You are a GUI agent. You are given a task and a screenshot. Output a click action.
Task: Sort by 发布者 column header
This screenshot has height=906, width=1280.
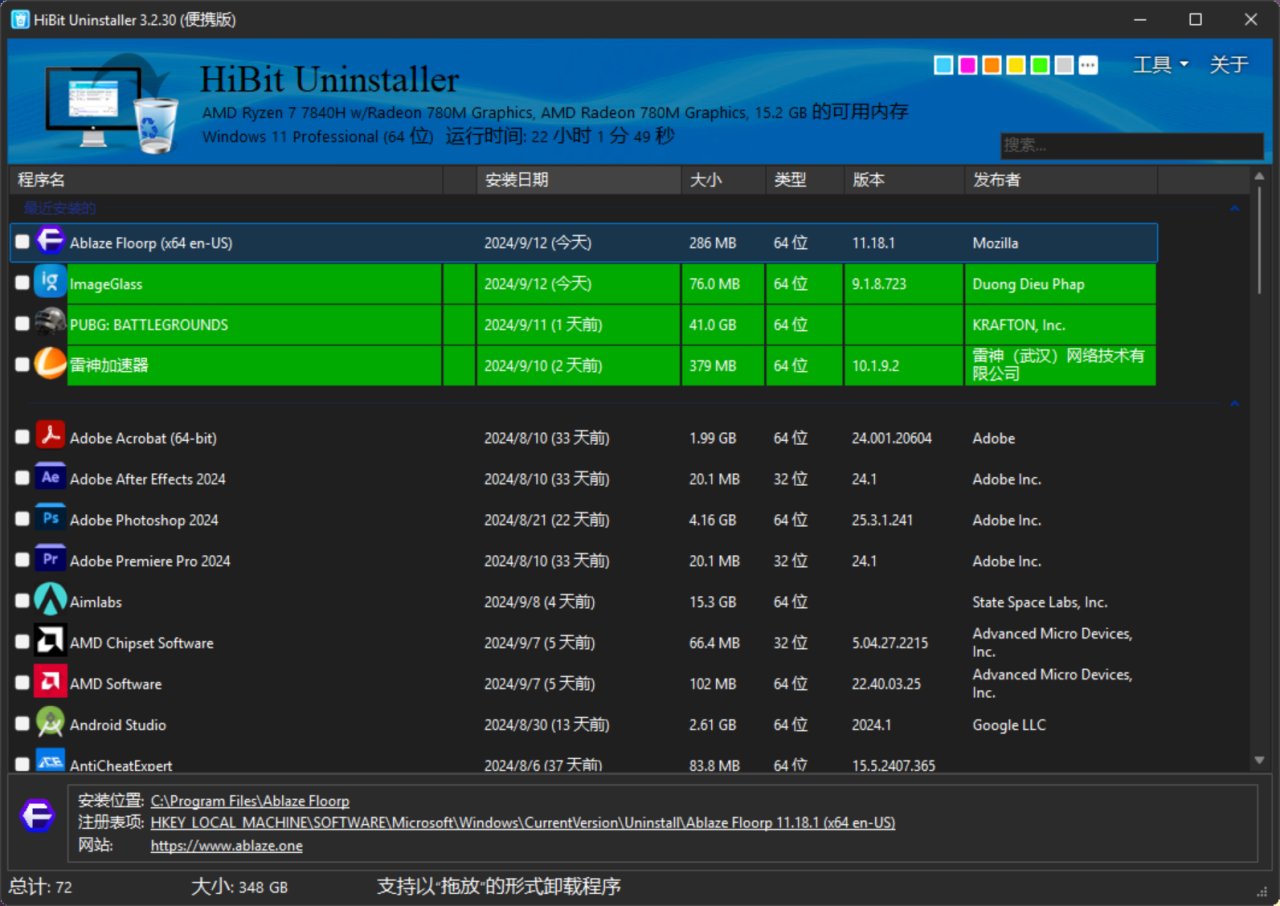tap(1061, 180)
